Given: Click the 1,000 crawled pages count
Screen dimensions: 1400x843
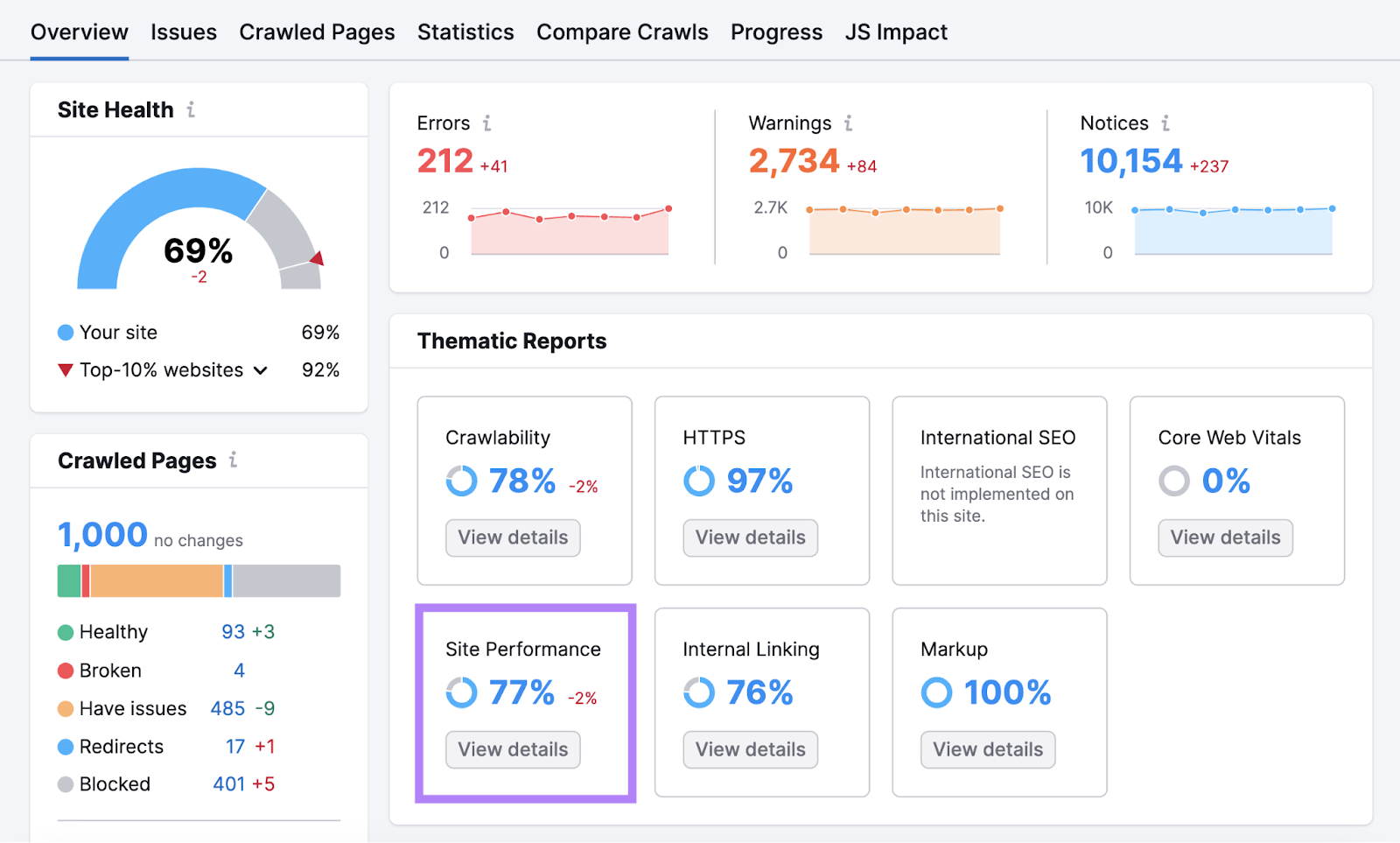Looking at the screenshot, I should pyautogui.click(x=102, y=535).
